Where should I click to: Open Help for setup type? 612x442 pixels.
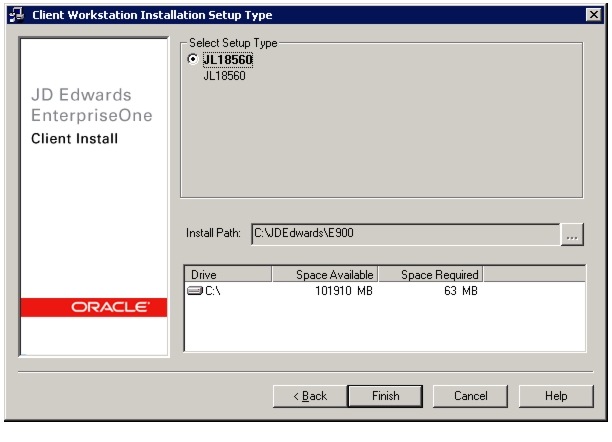[x=556, y=396]
